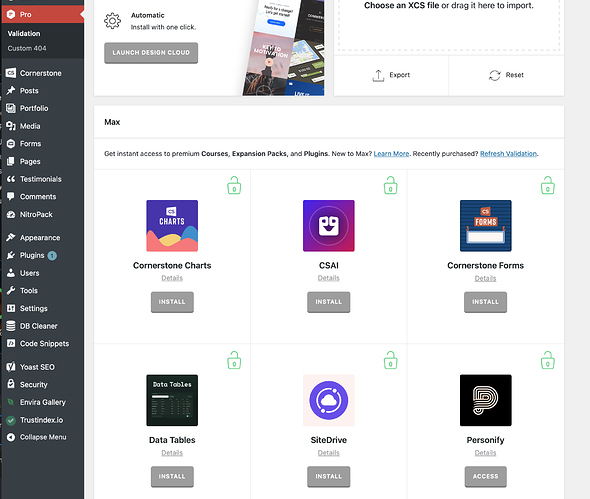Click the Users person icon
Screen dimensions: 590x499
click(x=11, y=273)
